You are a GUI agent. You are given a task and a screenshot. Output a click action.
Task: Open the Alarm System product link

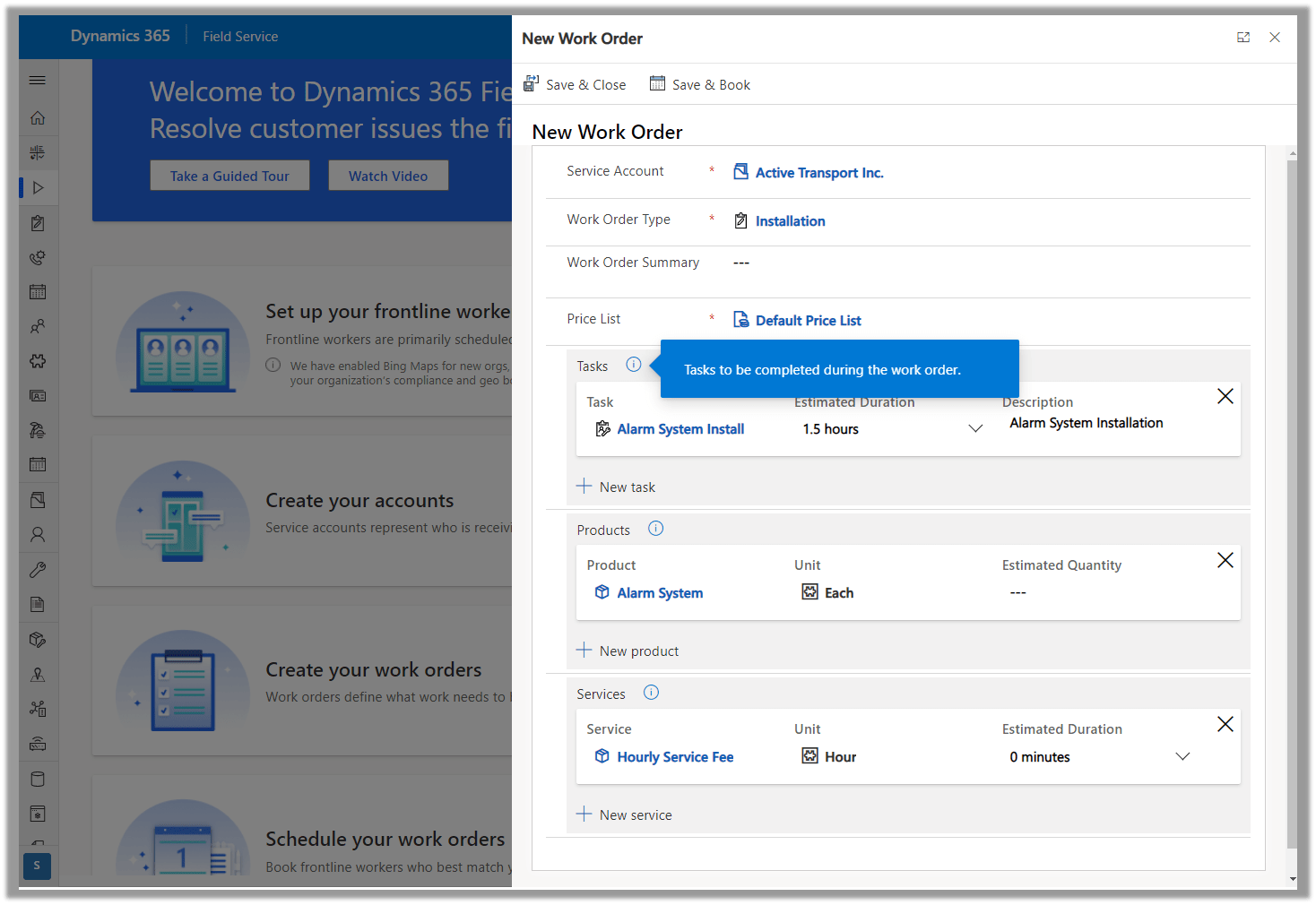(x=660, y=593)
